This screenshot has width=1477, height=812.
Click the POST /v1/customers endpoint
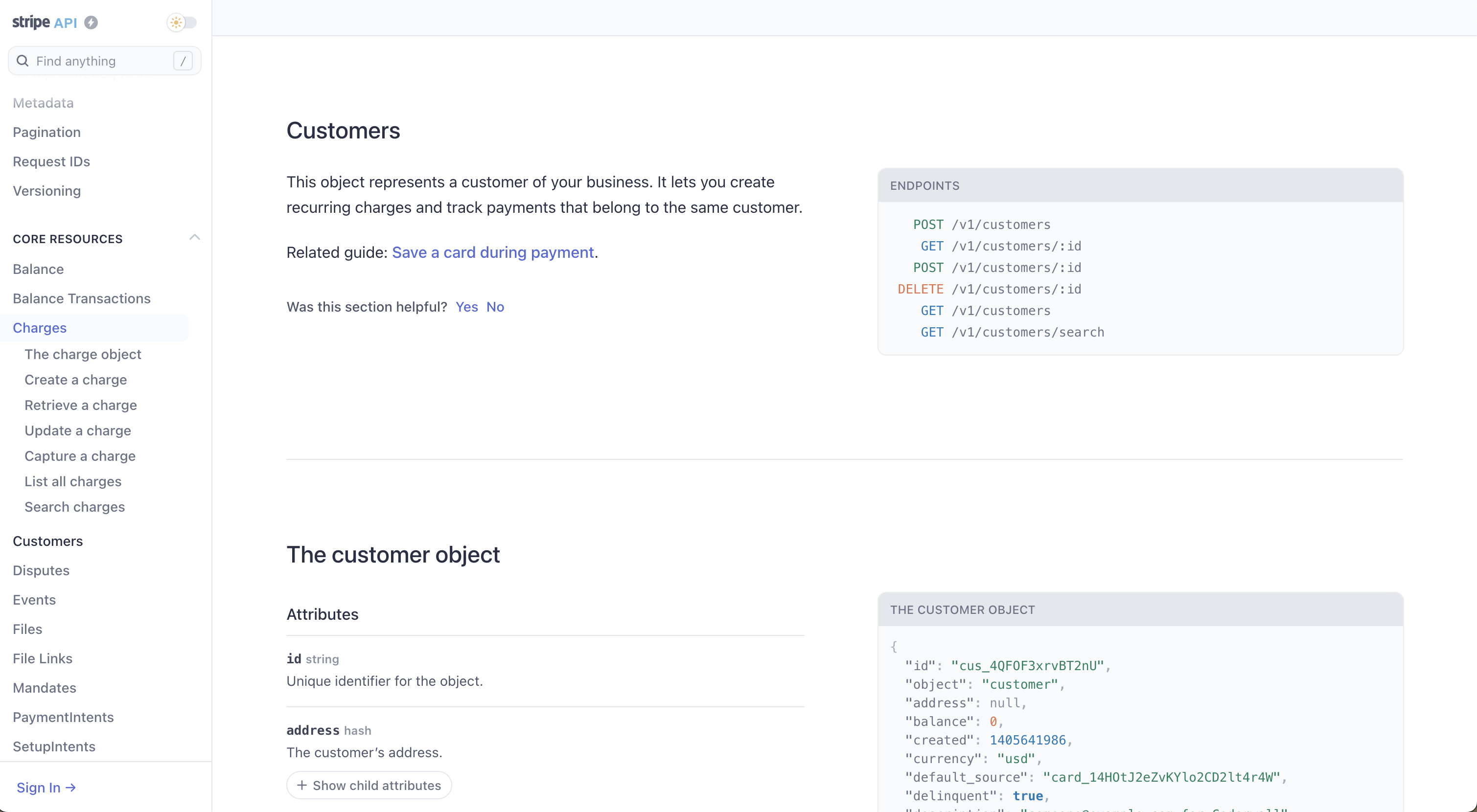(x=982, y=225)
